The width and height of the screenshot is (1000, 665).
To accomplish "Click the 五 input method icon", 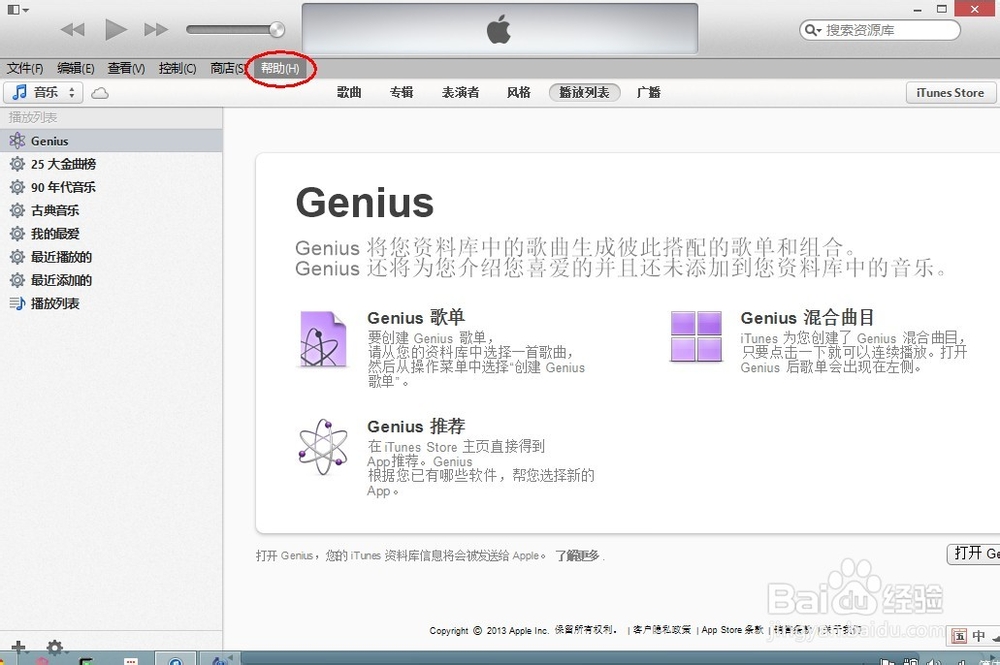I will click(x=959, y=636).
